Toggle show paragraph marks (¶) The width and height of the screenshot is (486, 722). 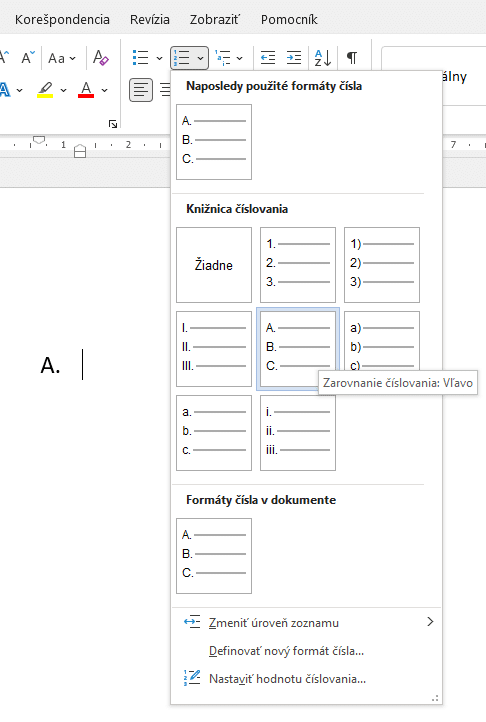click(352, 58)
